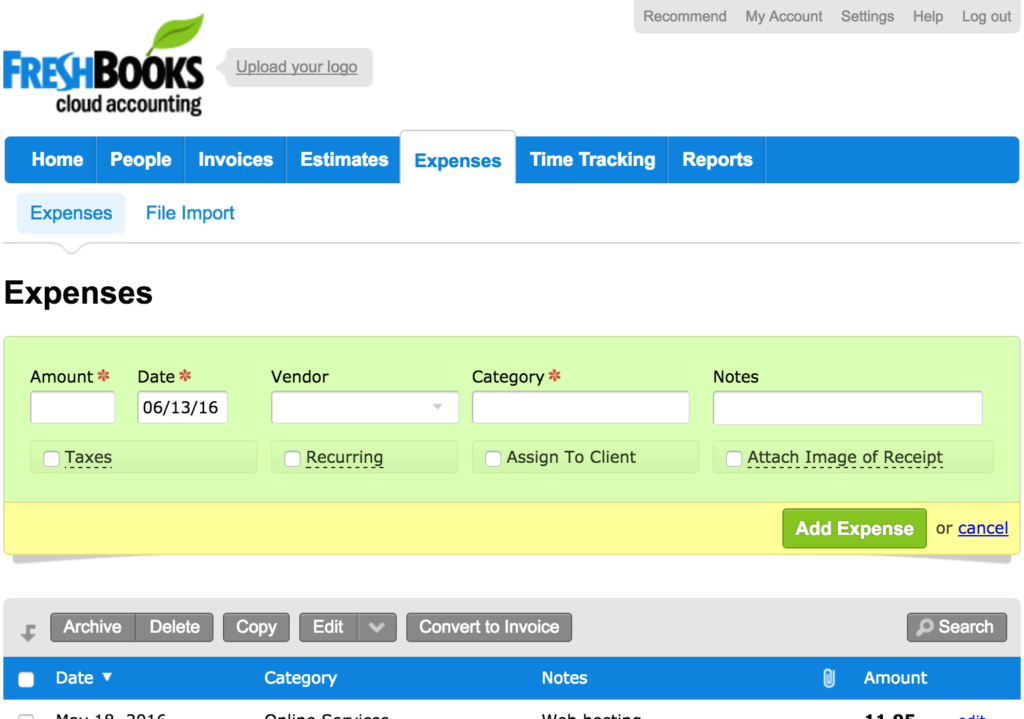The image size is (1024, 719).
Task: Click the Upload your logo link
Action: (296, 67)
